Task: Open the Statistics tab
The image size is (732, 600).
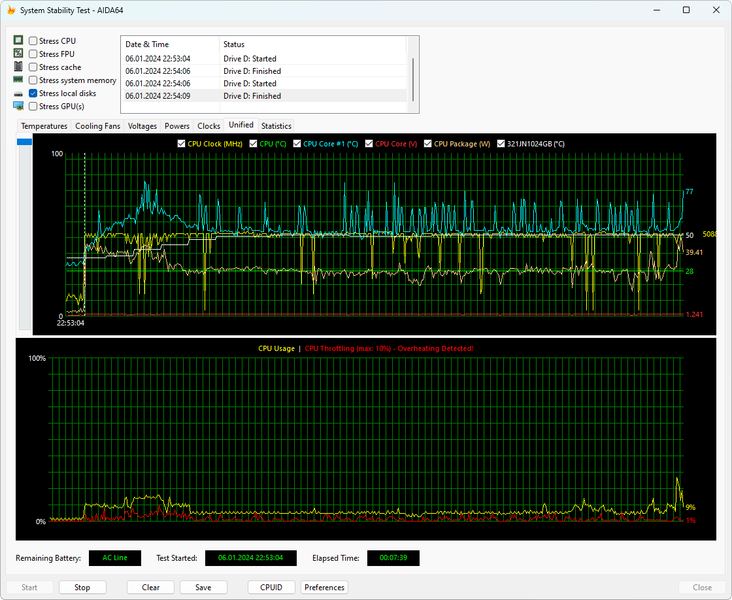Action: [x=276, y=126]
